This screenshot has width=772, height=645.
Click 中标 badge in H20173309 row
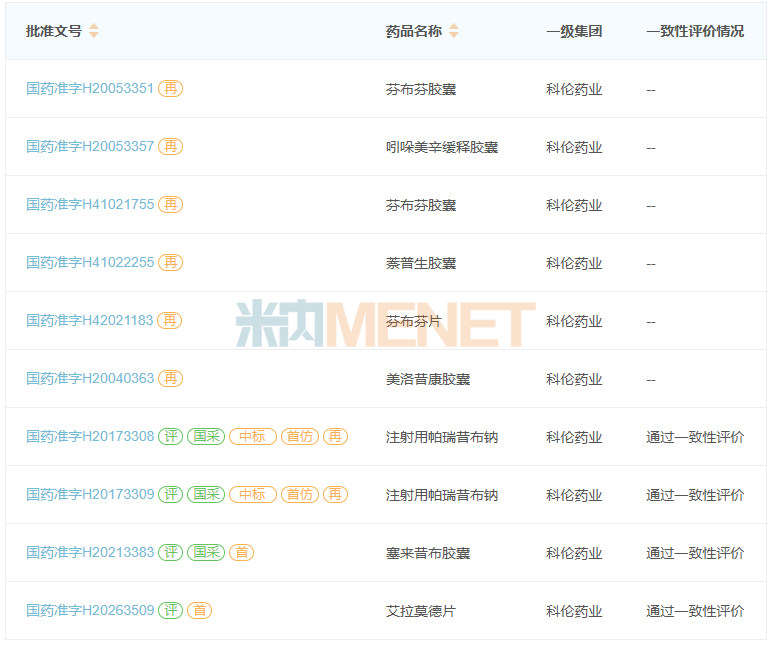(x=253, y=494)
